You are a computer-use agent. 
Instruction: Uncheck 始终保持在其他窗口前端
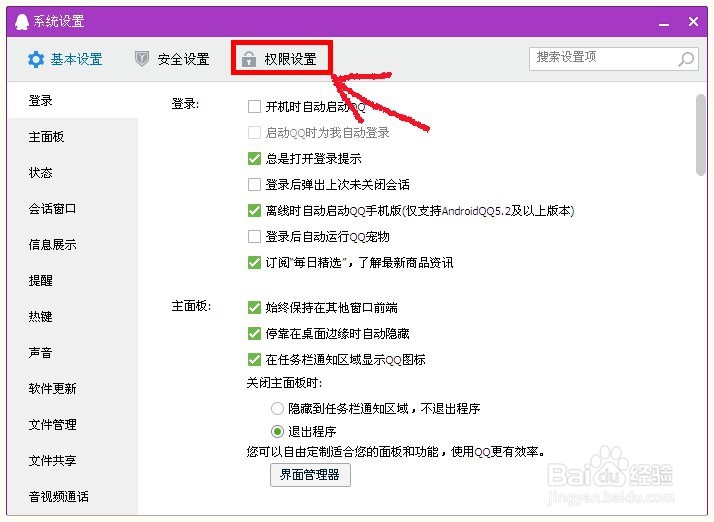254,307
